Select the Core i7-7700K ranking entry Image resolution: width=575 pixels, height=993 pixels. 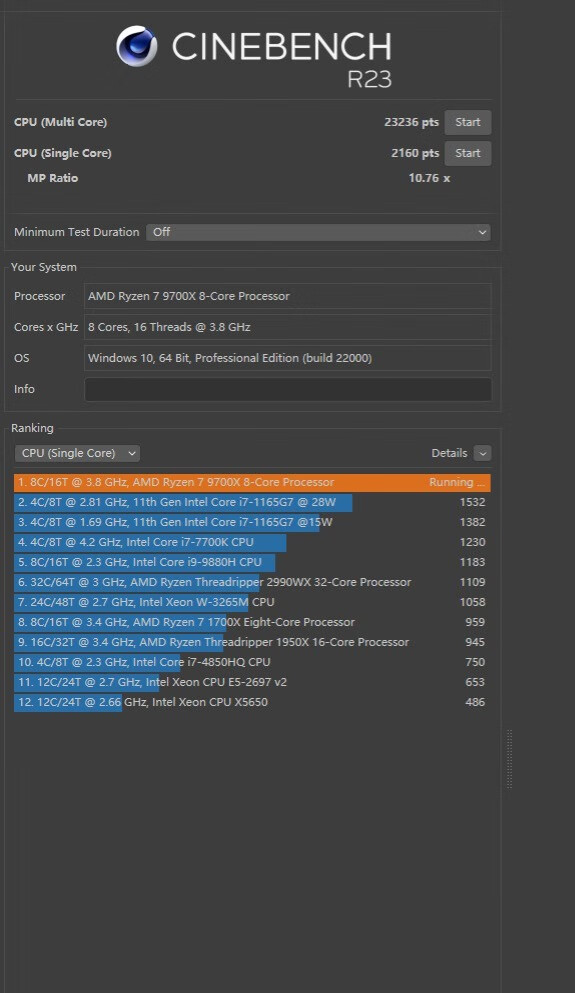[252, 543]
